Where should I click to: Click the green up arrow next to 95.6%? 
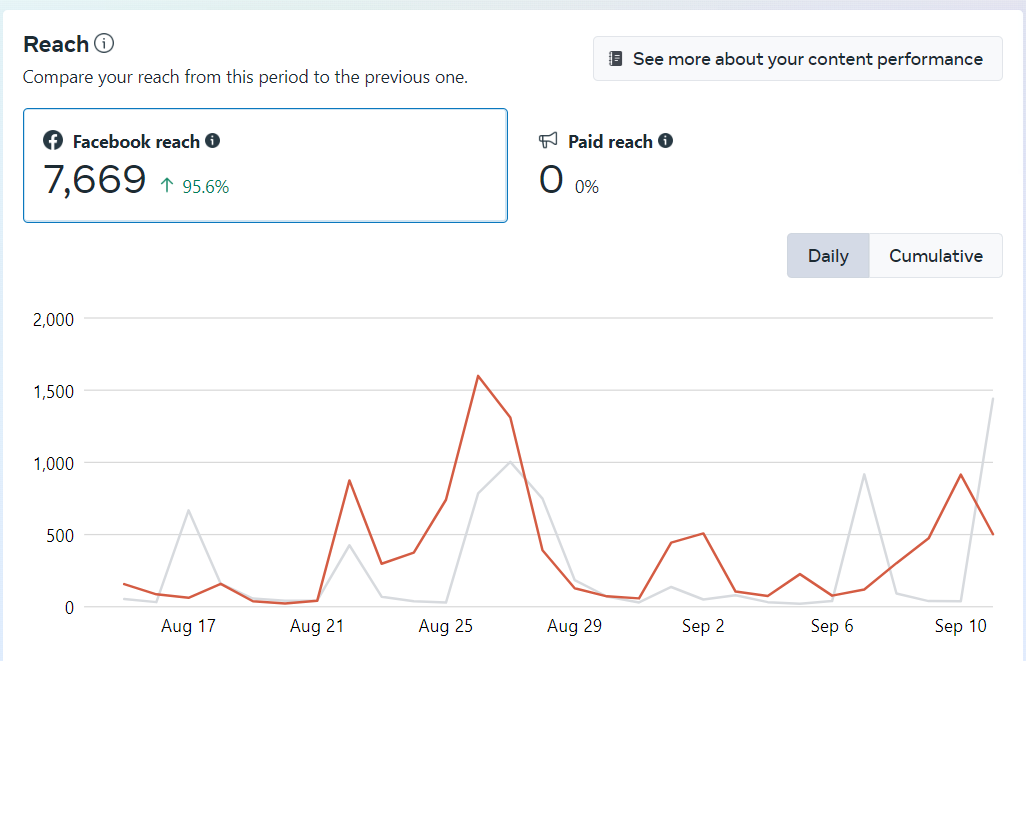[167, 185]
